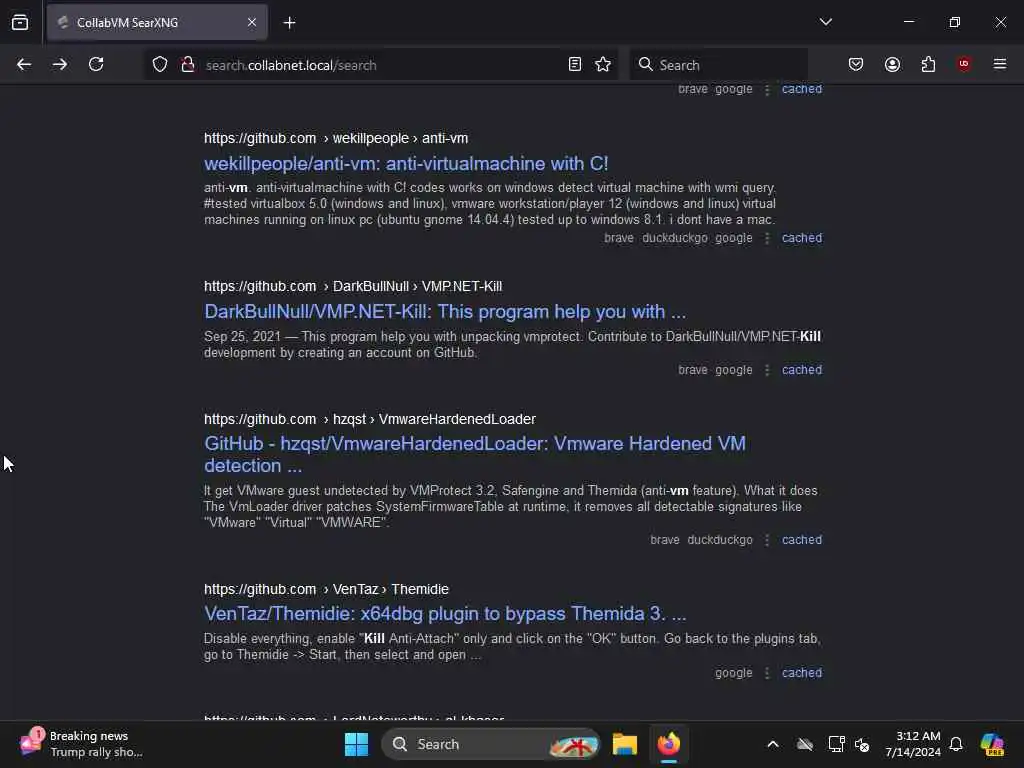The width and height of the screenshot is (1024, 768).
Task: Open Breaking news widget on taskbar
Action: [81, 744]
